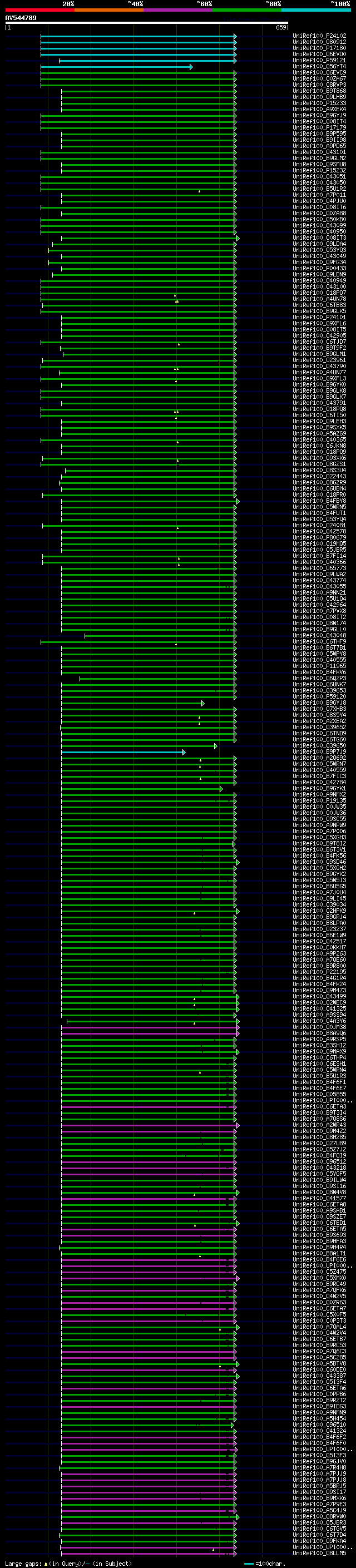Click label UniRef100_A9PD65
The width and height of the screenshot is (356, 1568).
pyautogui.click(x=319, y=146)
